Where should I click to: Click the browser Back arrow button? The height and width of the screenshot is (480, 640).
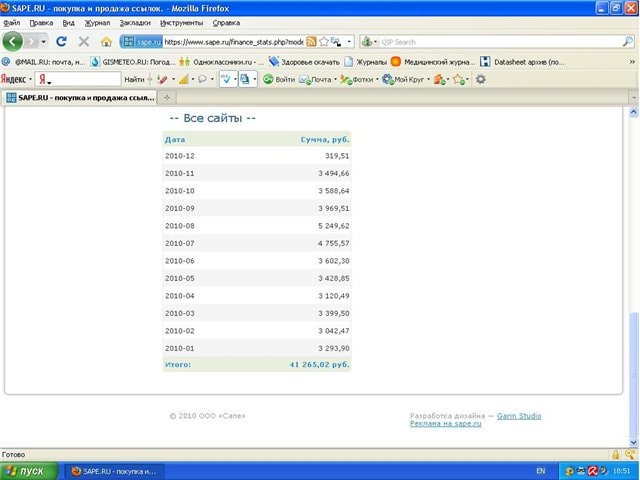pyautogui.click(x=13, y=41)
